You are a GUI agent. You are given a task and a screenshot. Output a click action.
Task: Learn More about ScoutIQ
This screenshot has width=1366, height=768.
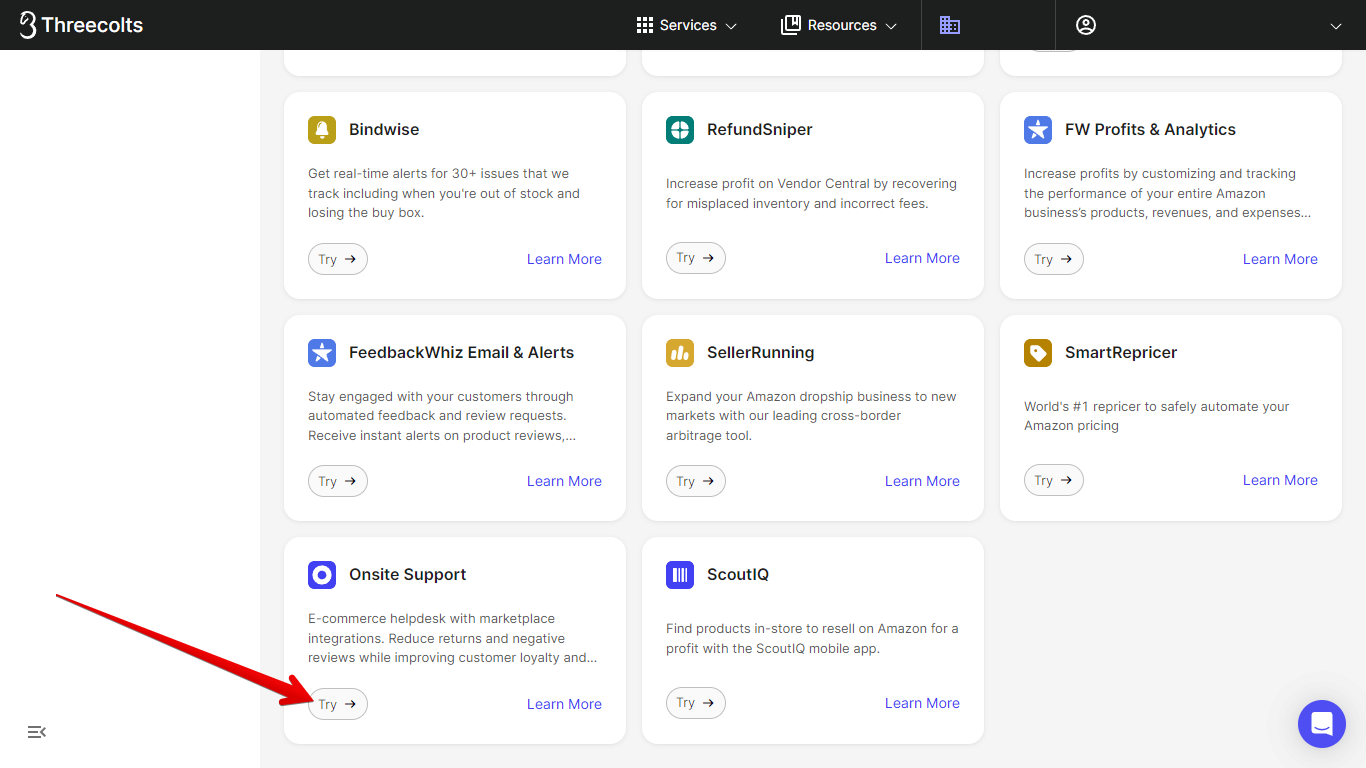(x=922, y=703)
